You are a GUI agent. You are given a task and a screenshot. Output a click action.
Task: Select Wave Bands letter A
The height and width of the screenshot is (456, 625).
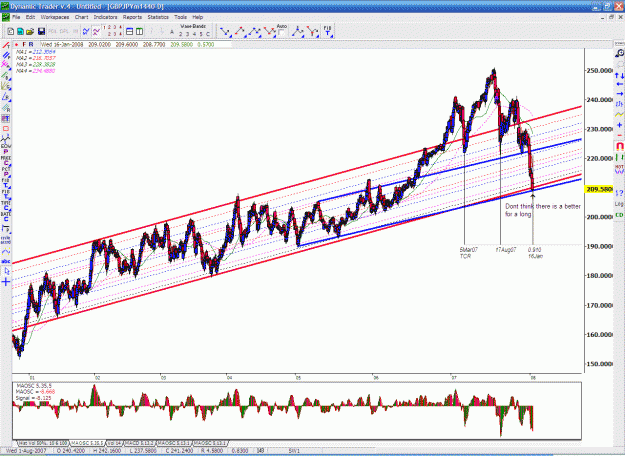172,32
